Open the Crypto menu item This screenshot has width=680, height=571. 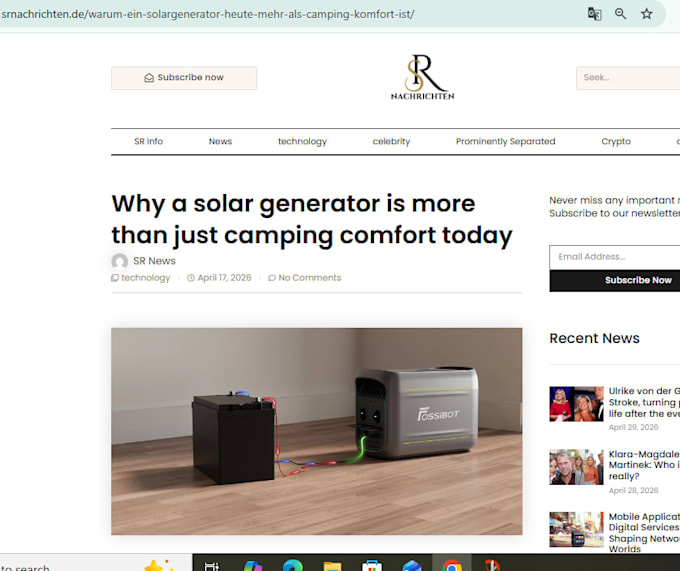616,141
